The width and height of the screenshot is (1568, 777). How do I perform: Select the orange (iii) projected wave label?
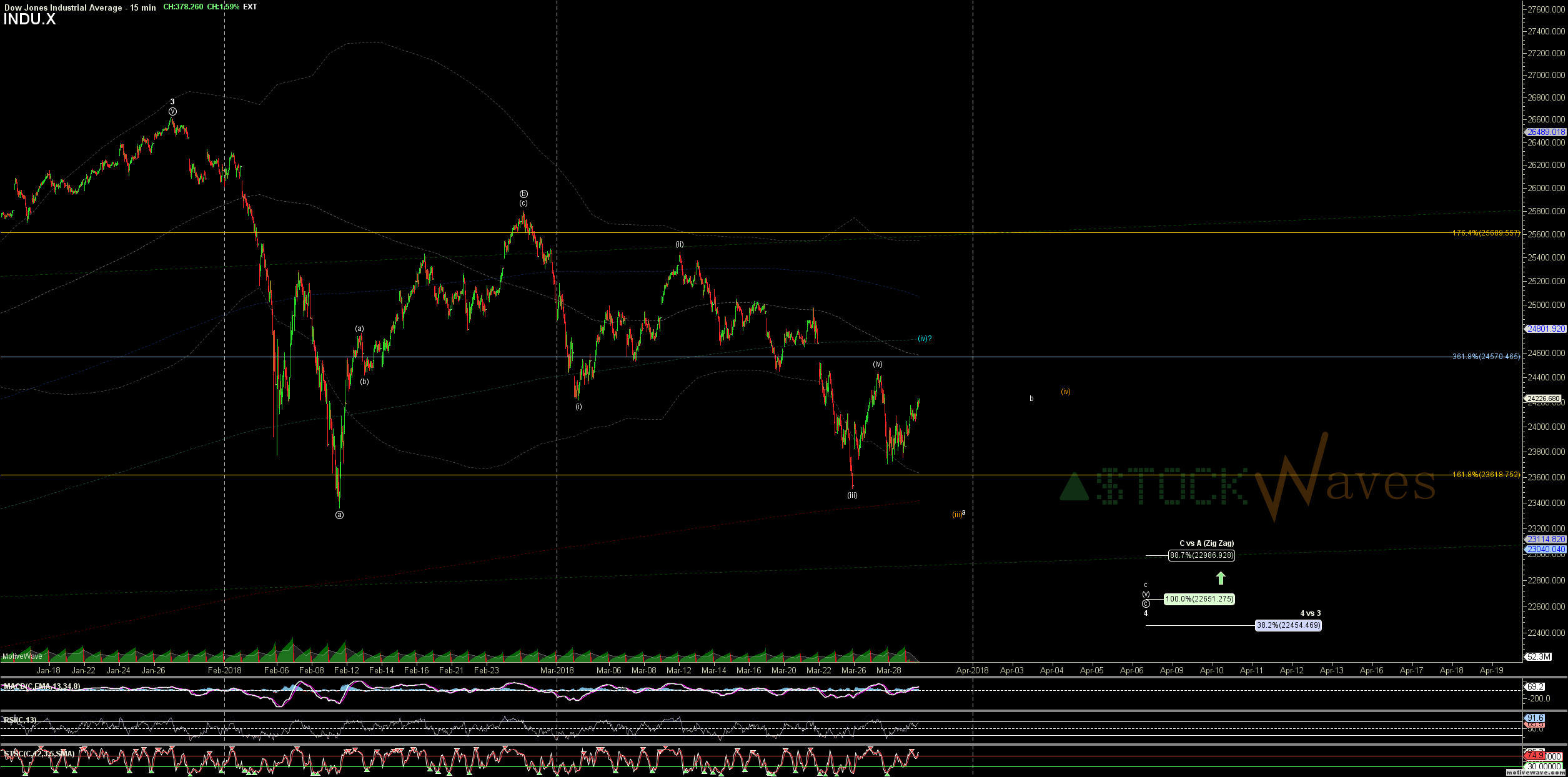(957, 515)
